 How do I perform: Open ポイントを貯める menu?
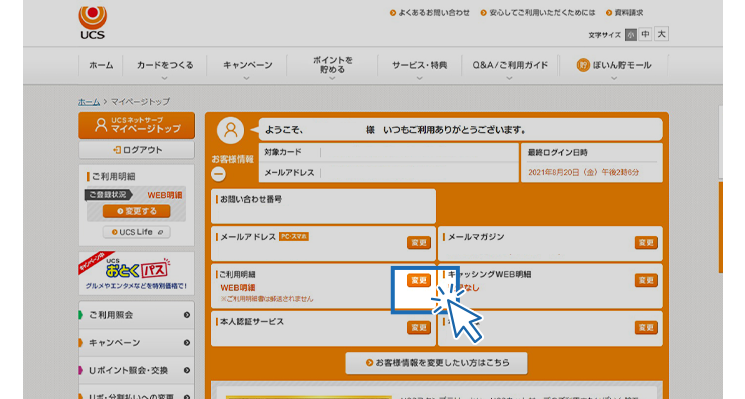(333, 66)
